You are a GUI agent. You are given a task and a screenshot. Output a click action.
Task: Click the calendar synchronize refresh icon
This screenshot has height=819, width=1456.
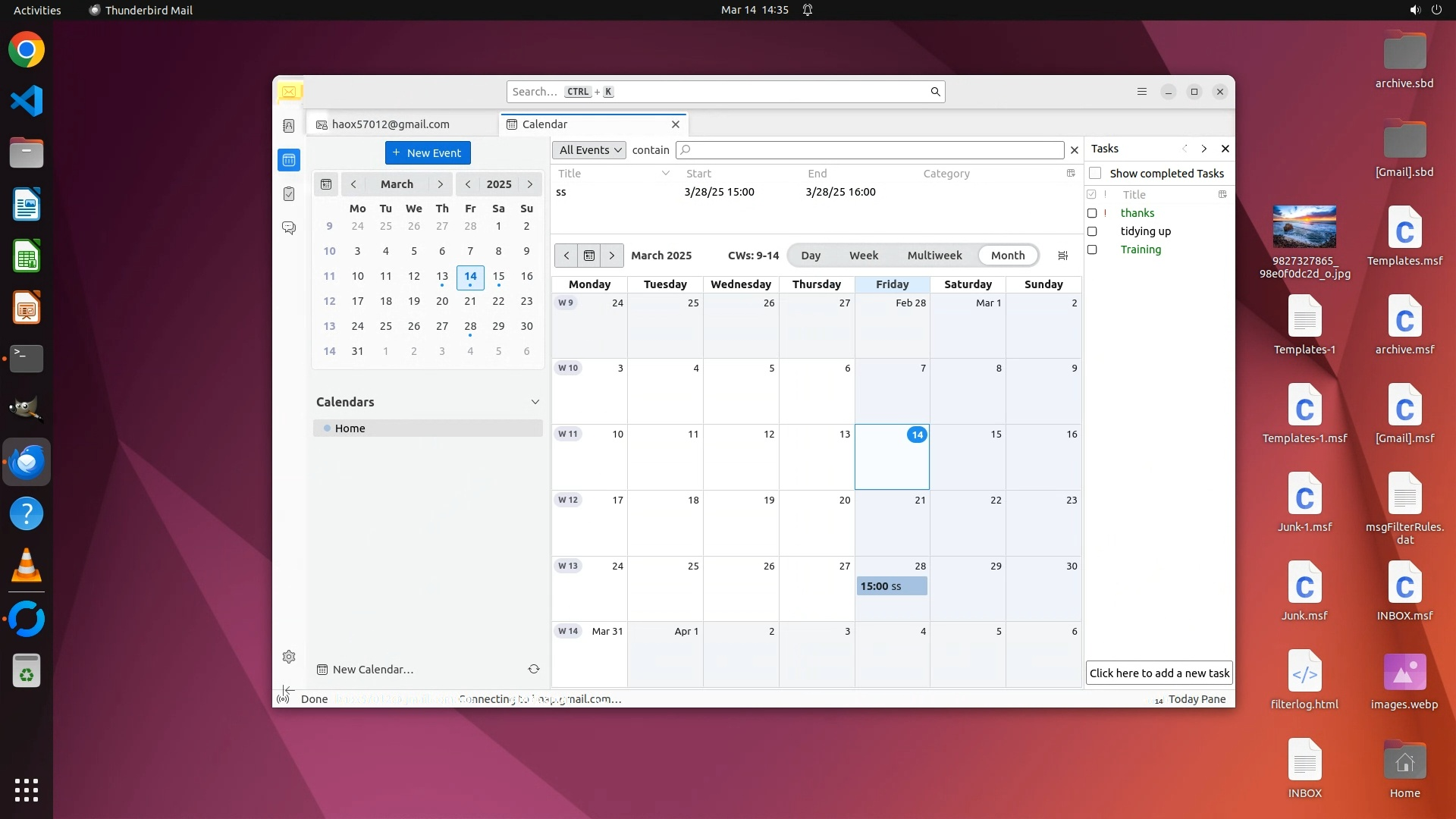pos(534,669)
